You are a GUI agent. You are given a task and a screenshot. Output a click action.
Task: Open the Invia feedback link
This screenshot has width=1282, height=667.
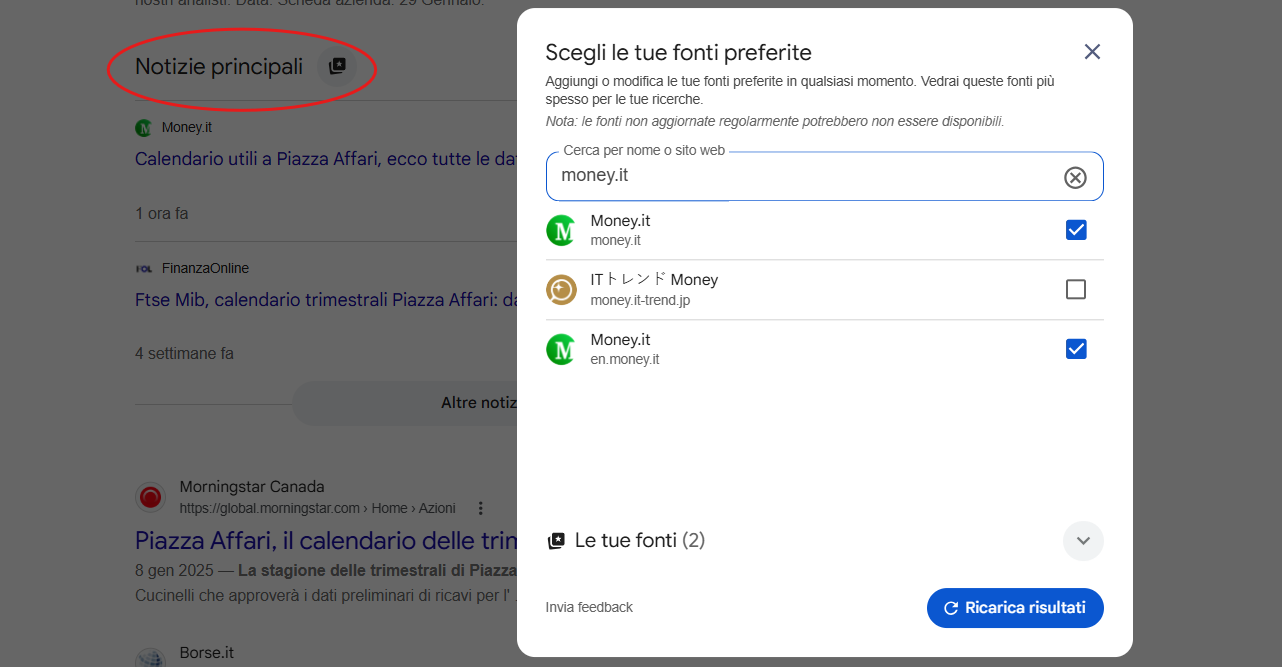coord(589,607)
